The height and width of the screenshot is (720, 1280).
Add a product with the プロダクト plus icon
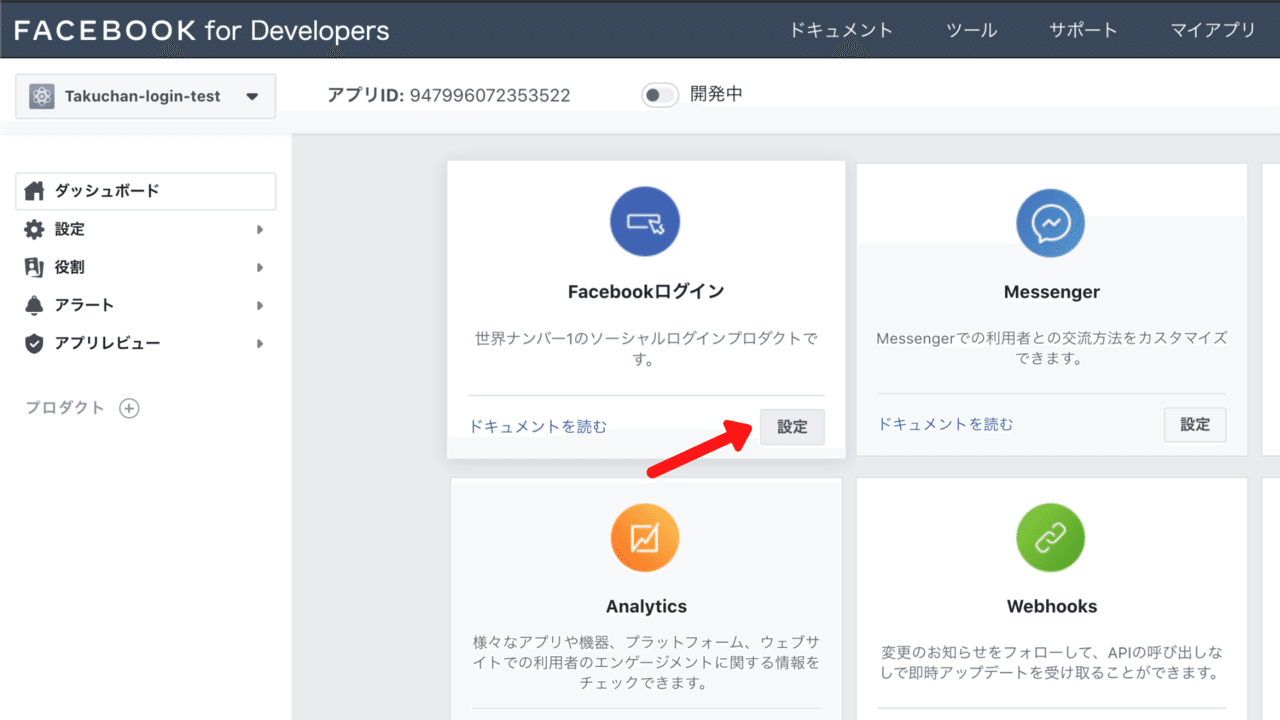click(x=129, y=408)
